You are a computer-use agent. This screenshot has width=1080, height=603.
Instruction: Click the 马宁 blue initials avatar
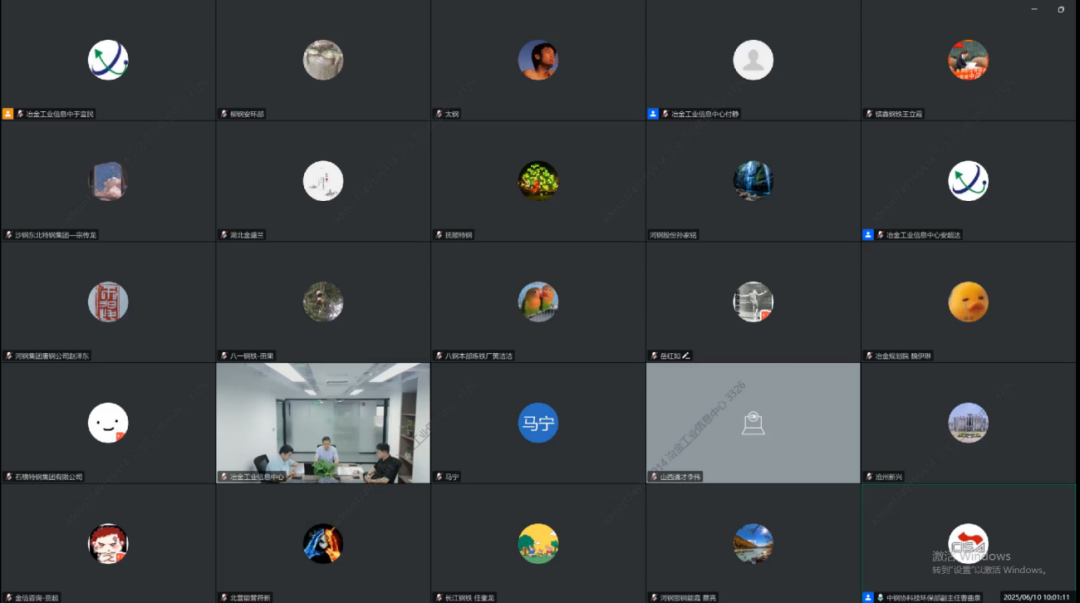click(x=538, y=423)
